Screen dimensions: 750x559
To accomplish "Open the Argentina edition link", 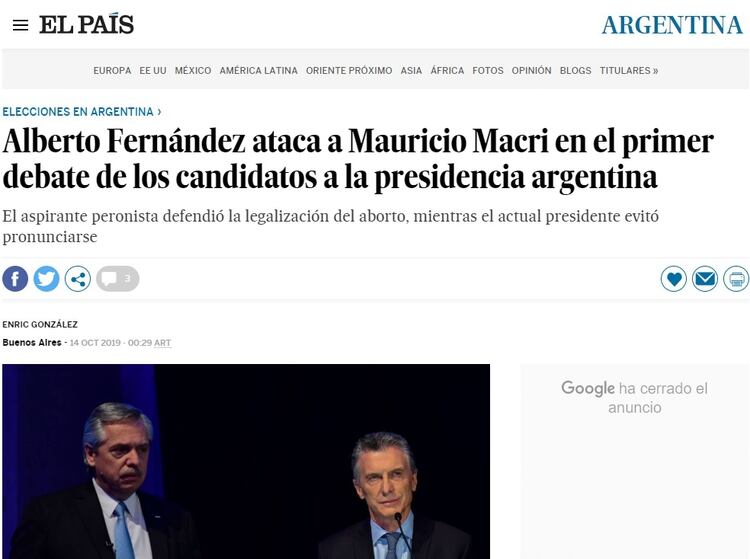I will 672,25.
